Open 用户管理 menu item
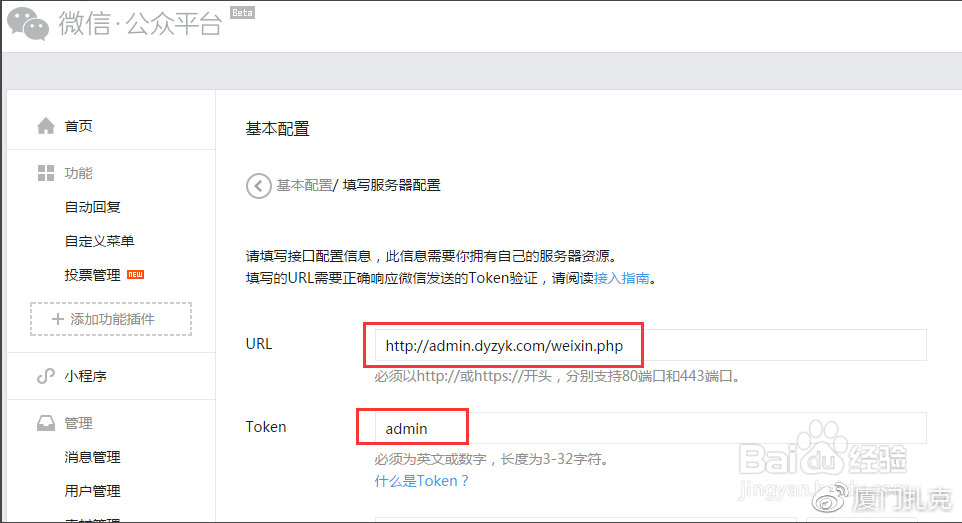Screen dimensions: 962x523 (x=93, y=490)
